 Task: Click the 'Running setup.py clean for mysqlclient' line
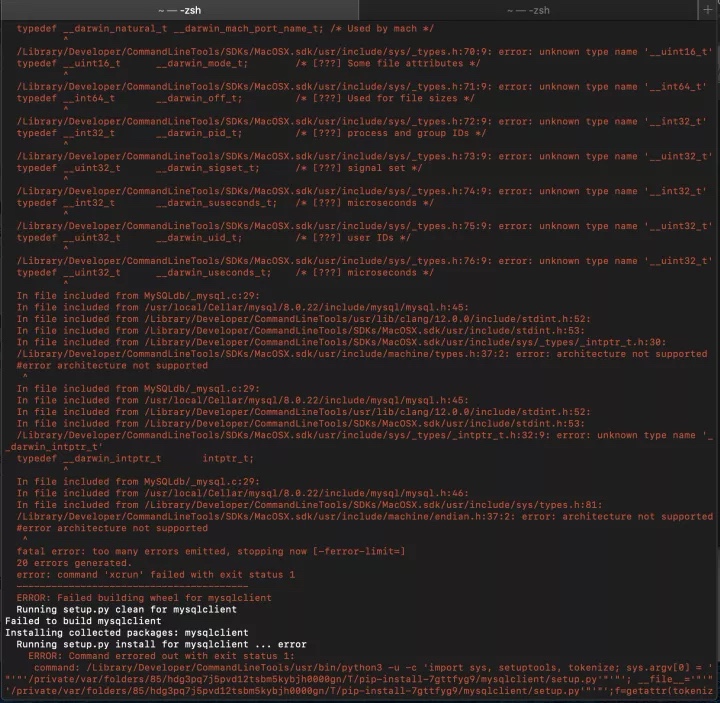(x=126, y=609)
